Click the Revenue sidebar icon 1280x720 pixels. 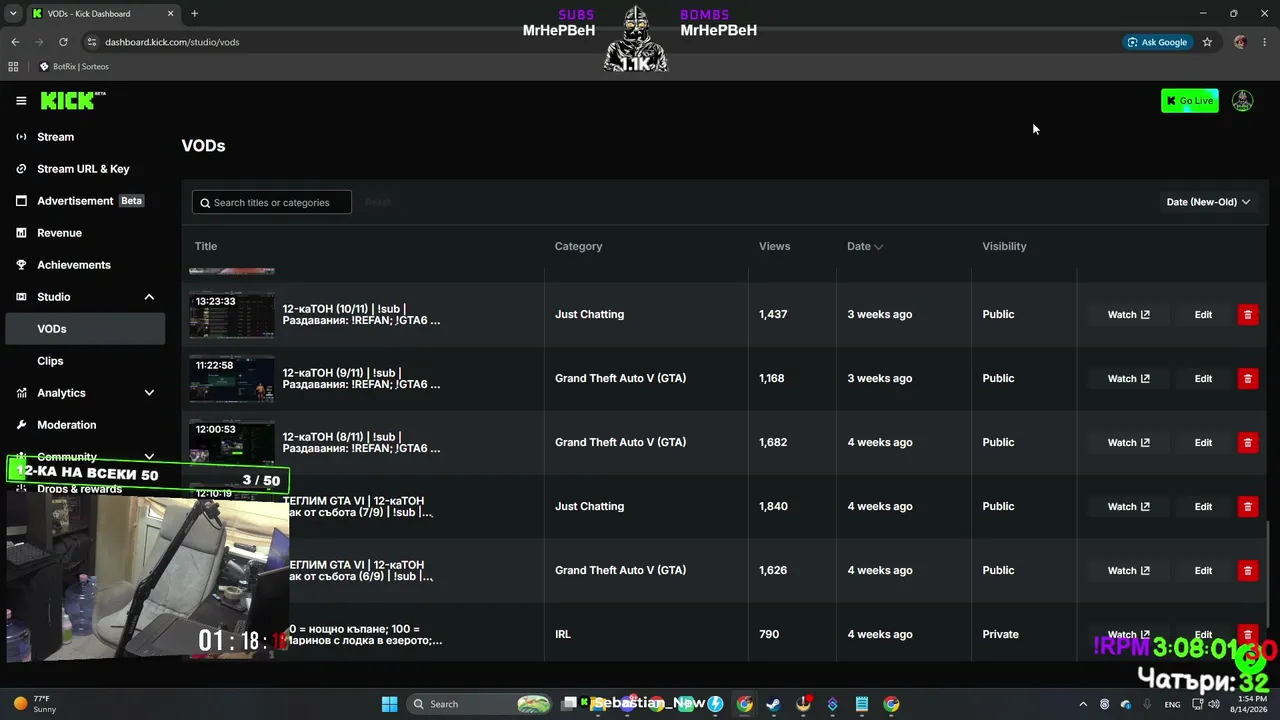[x=21, y=233]
